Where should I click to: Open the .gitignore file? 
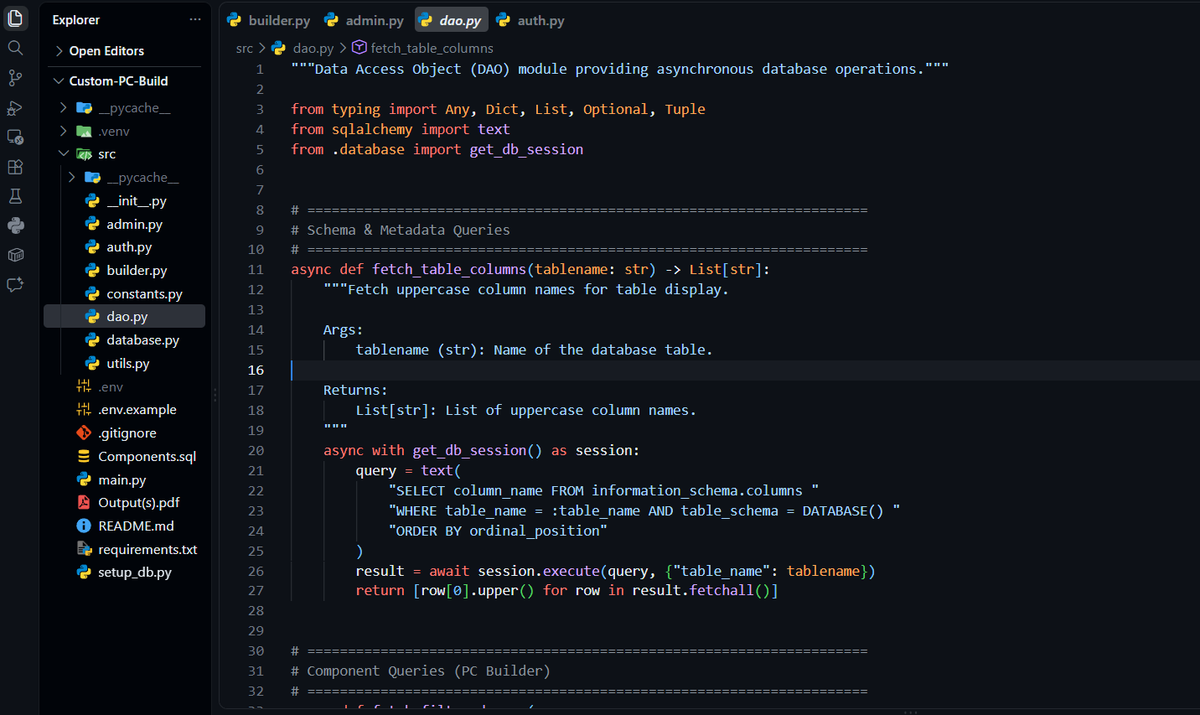coord(125,433)
